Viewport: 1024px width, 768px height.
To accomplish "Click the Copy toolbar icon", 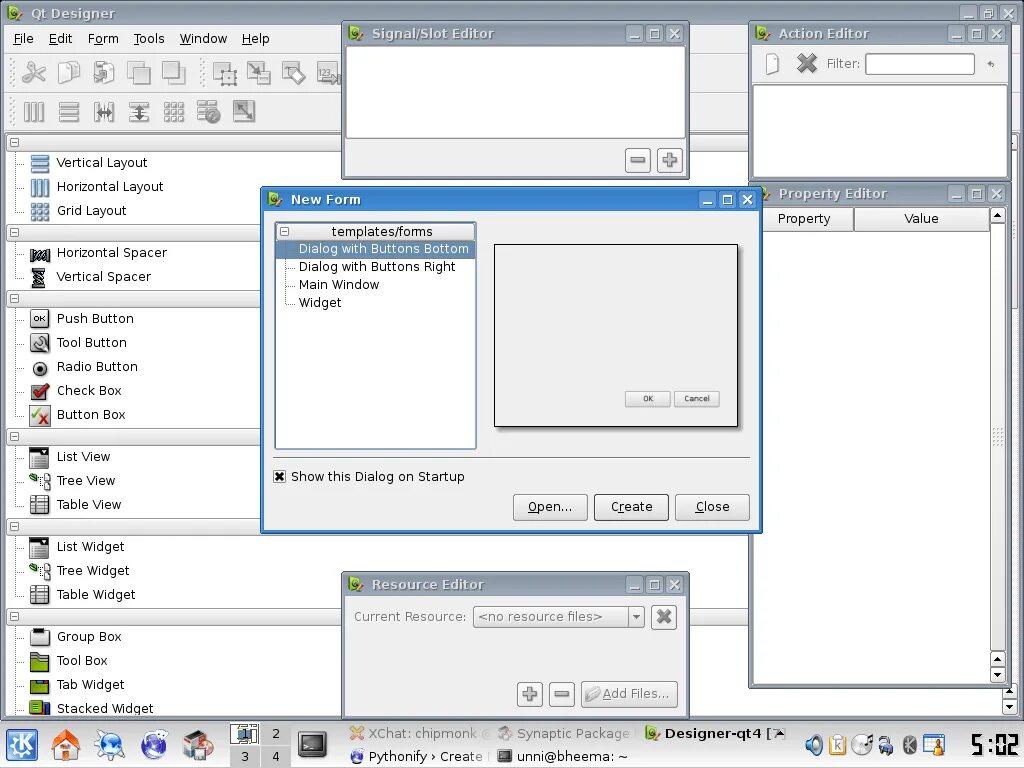I will point(69,72).
